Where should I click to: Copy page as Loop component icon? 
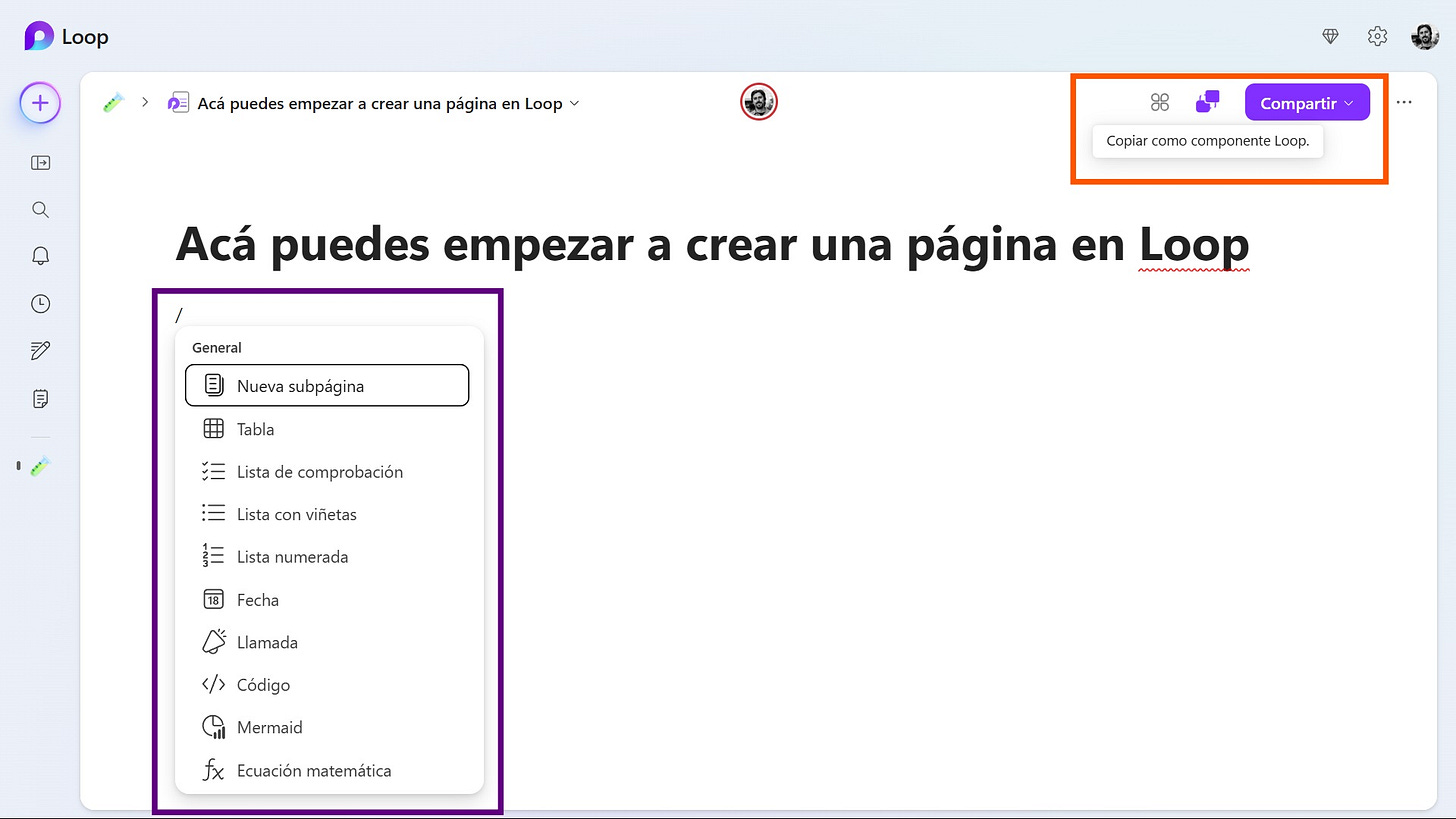[1208, 102]
